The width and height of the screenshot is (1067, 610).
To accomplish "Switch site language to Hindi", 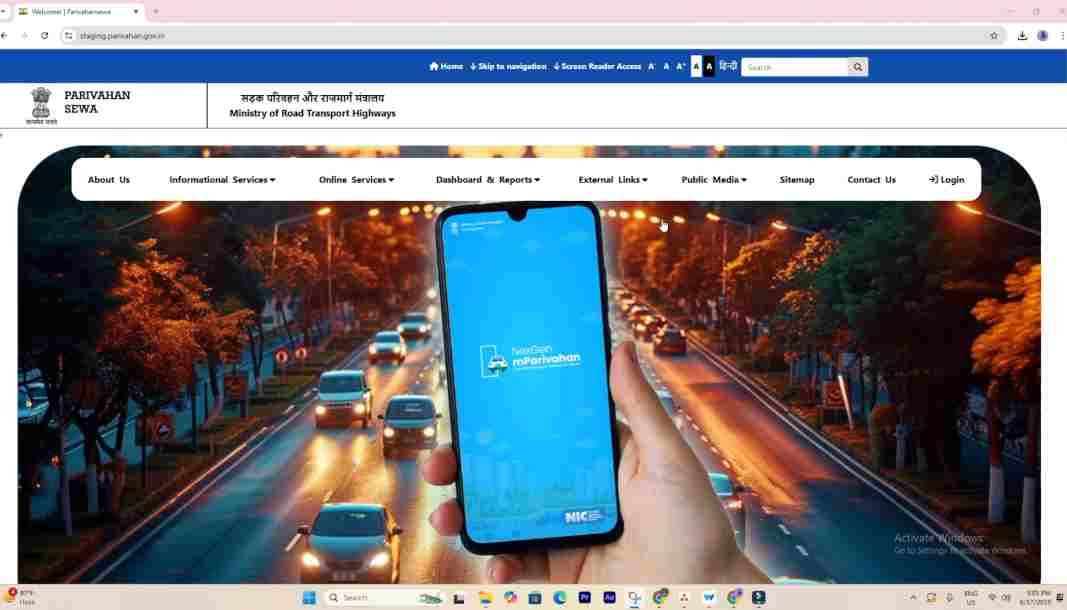I will [x=728, y=67].
